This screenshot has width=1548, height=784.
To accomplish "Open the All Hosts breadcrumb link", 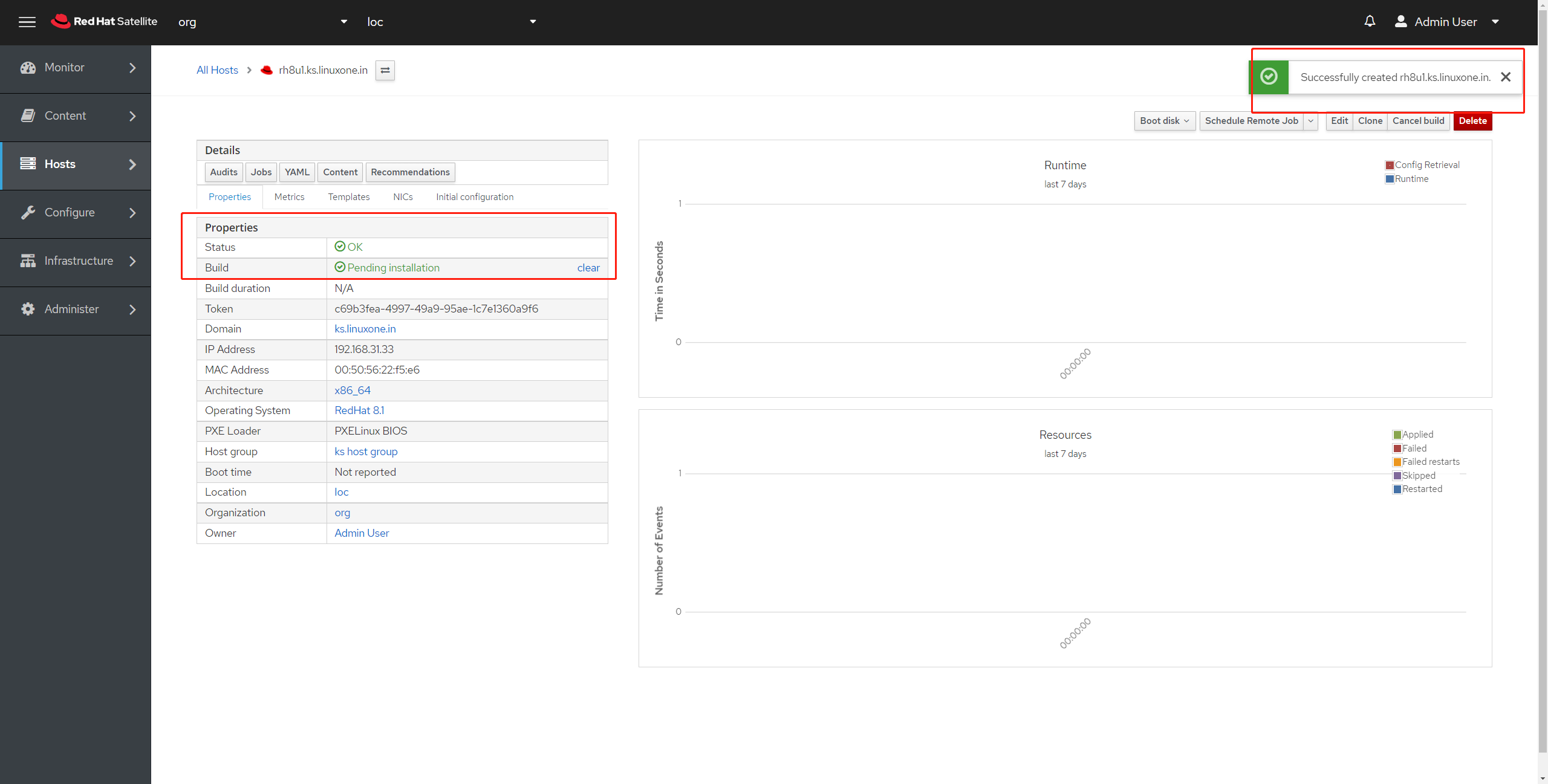I will pos(217,70).
